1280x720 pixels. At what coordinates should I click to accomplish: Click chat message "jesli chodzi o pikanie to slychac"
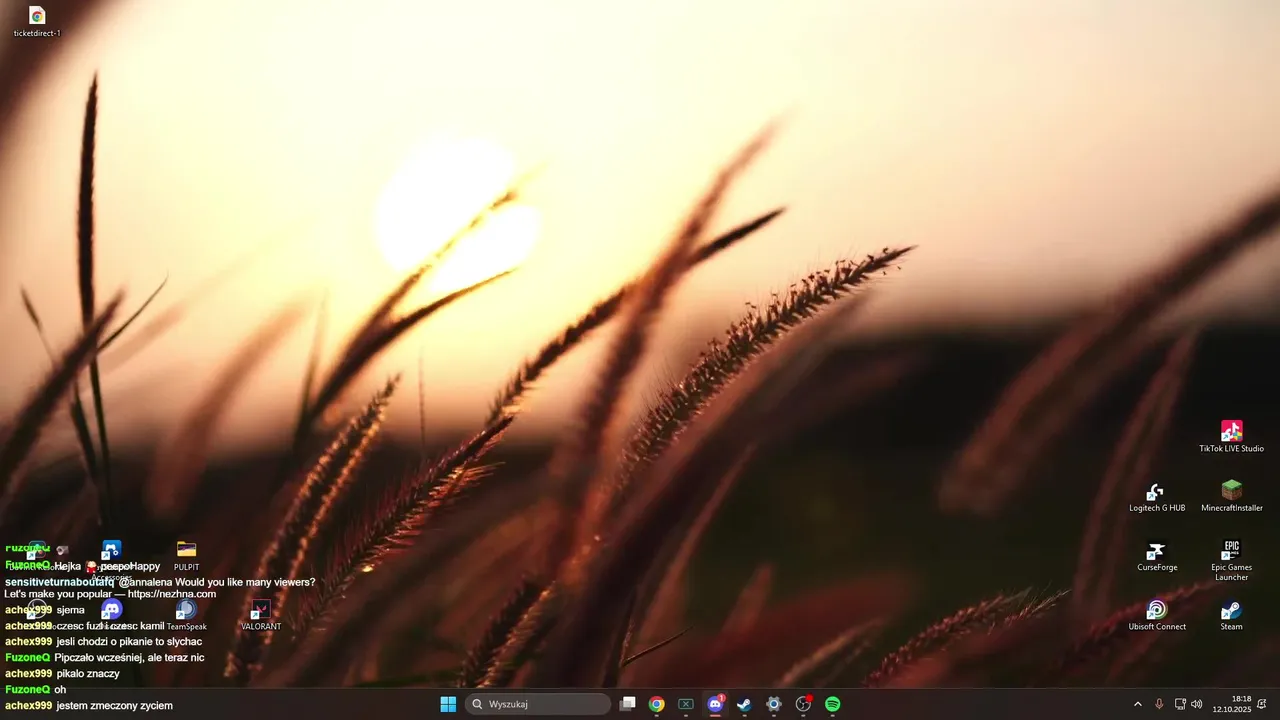coord(129,642)
